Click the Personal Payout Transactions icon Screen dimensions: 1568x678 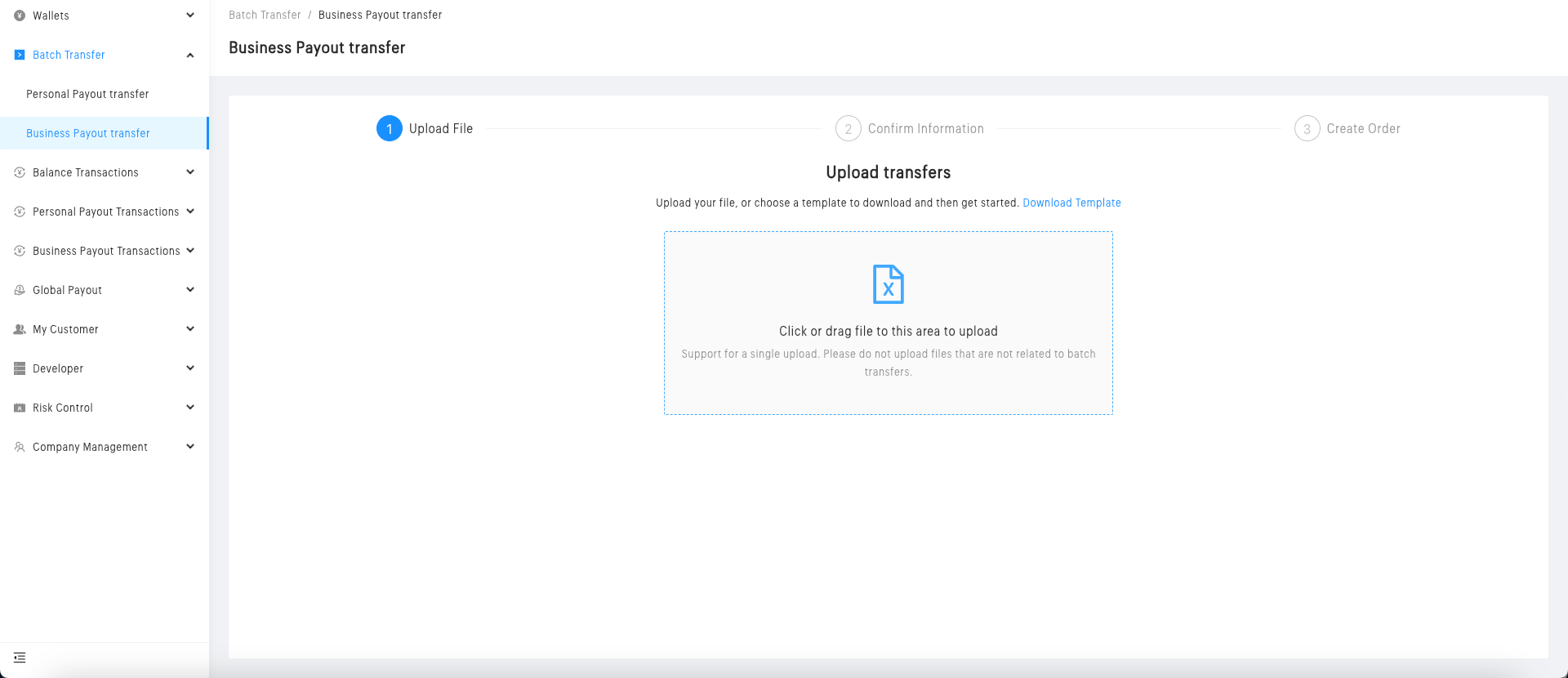click(20, 212)
